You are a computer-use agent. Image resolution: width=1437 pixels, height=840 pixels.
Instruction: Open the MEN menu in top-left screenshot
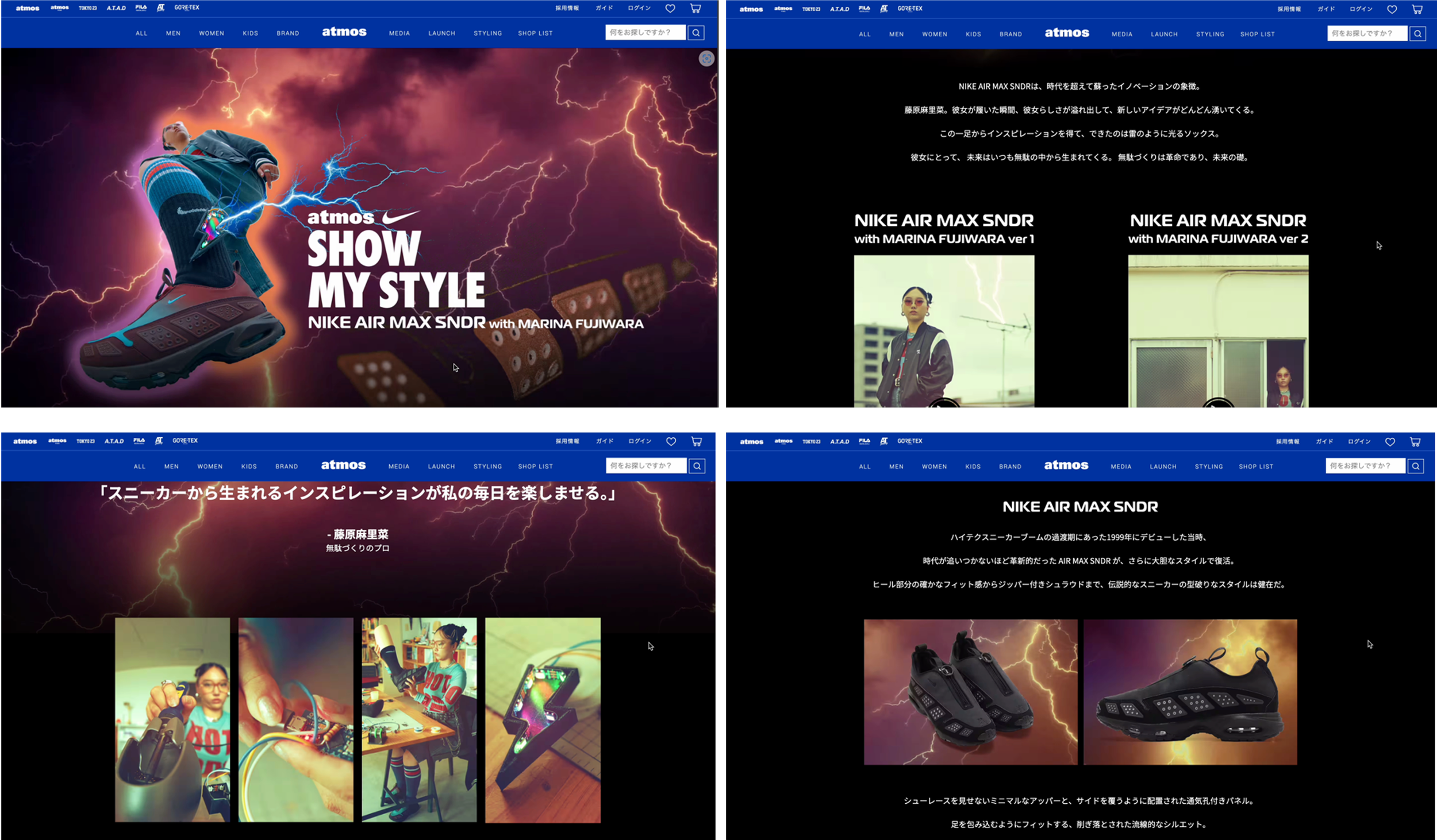click(x=174, y=33)
